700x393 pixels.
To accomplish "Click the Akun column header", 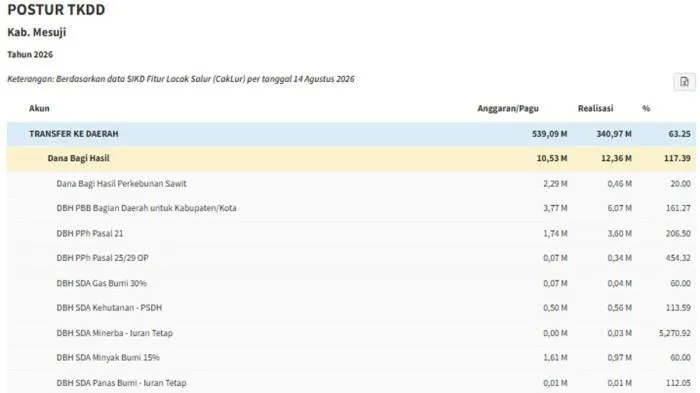I will click(39, 108).
